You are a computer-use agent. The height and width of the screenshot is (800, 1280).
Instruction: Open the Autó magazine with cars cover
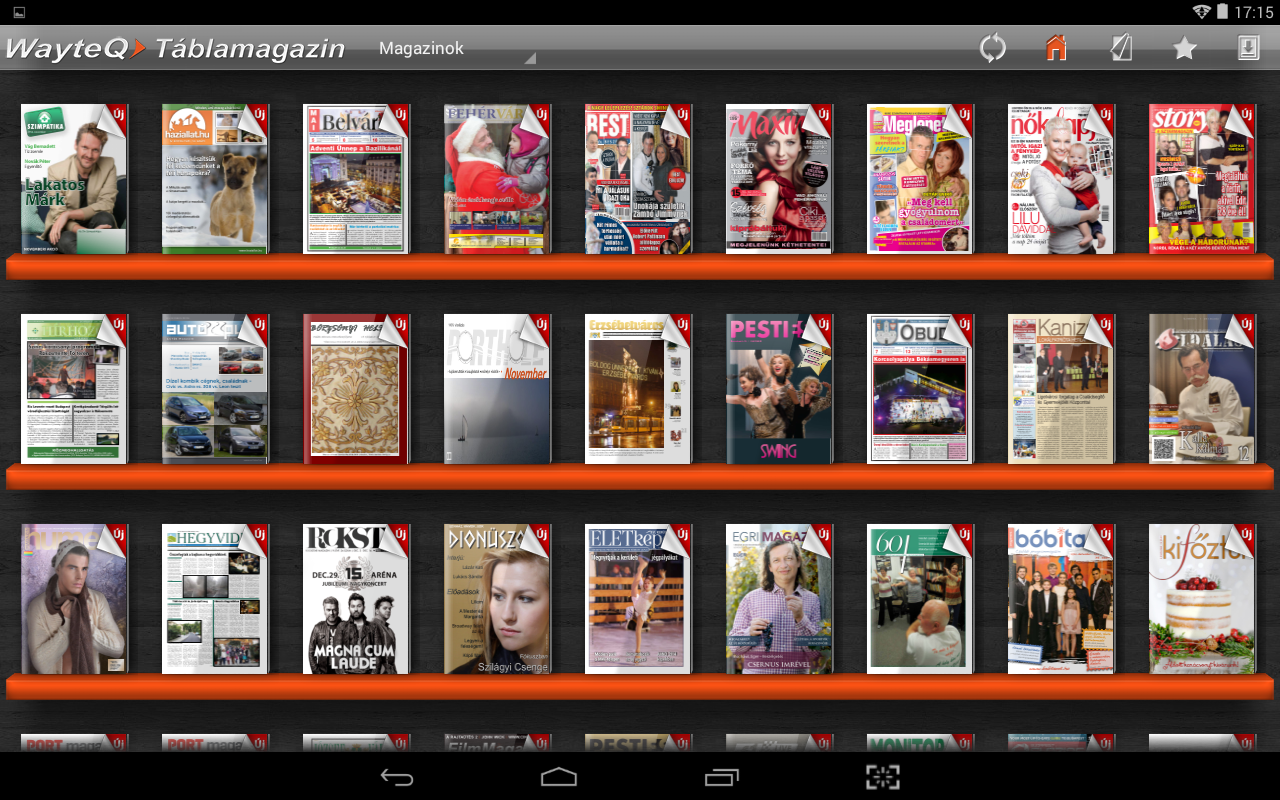(215, 389)
